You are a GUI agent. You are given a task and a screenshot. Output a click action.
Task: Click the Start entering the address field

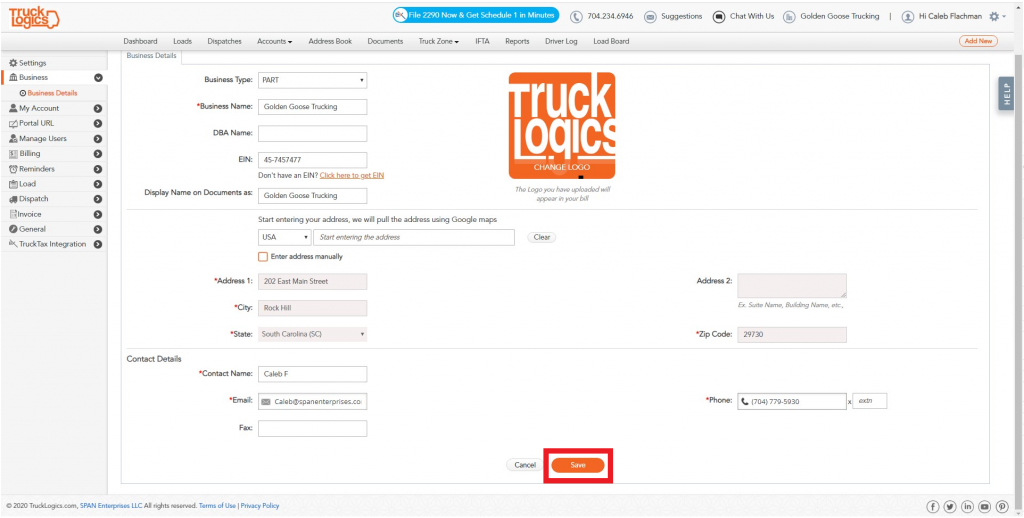[414, 237]
